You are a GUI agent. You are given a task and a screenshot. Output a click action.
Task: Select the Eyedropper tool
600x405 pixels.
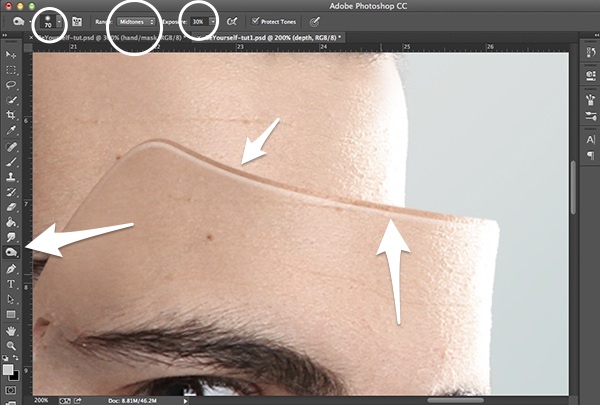pyautogui.click(x=11, y=131)
